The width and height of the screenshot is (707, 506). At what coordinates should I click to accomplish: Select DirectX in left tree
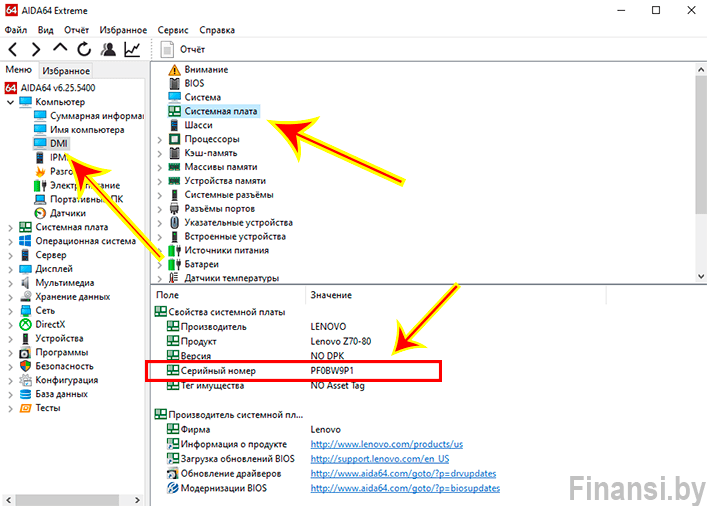pyautogui.click(x=42, y=324)
